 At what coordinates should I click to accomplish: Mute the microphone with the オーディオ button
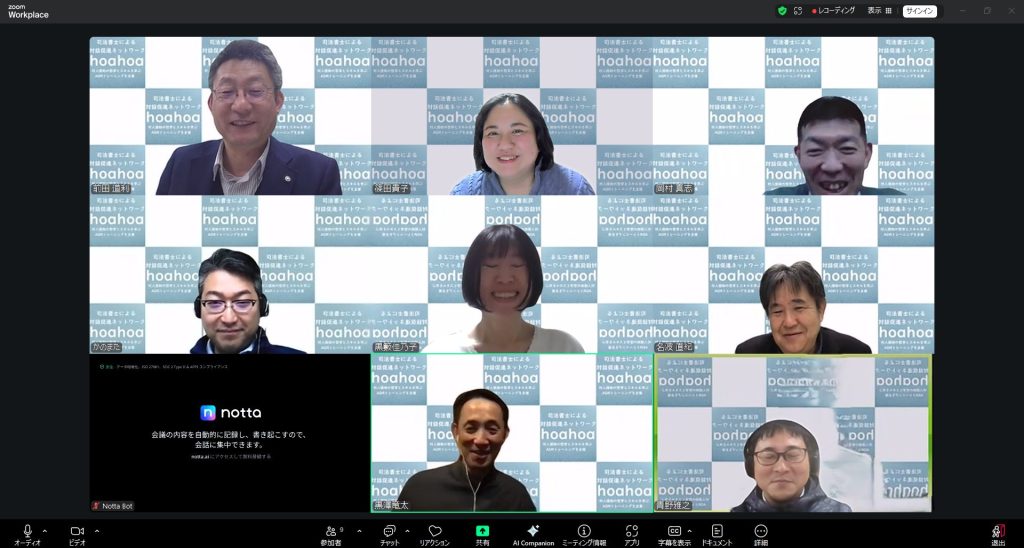click(x=27, y=532)
